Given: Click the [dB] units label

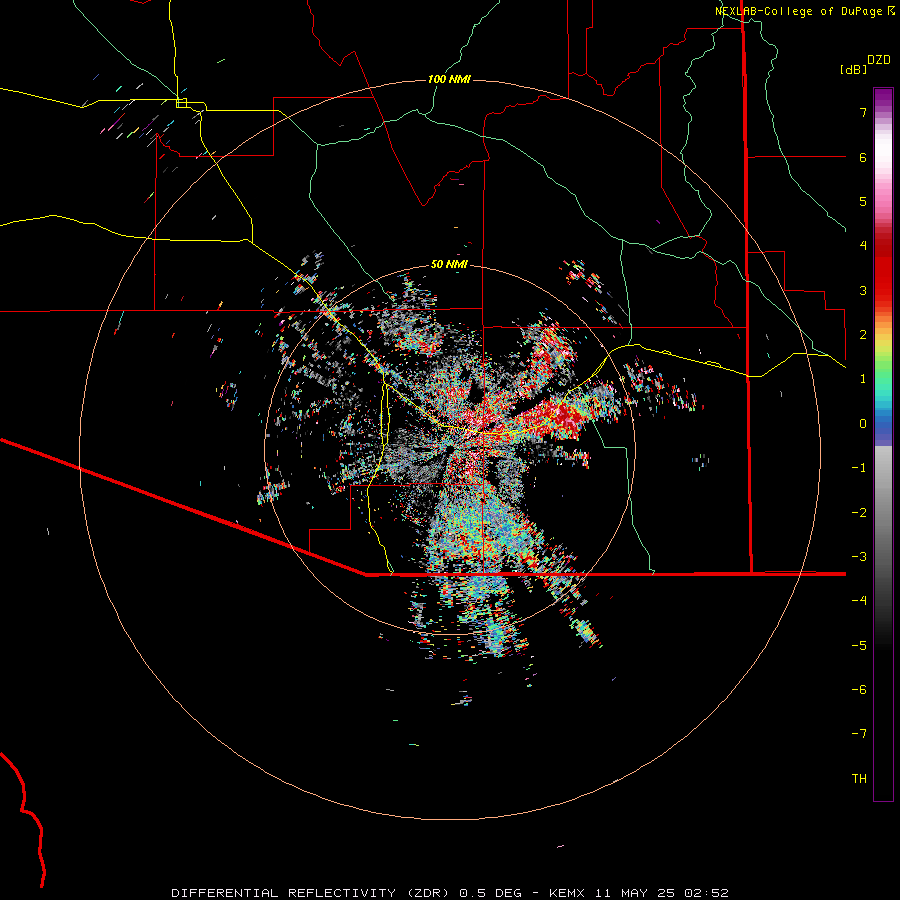Looking at the screenshot, I should click(x=853, y=69).
